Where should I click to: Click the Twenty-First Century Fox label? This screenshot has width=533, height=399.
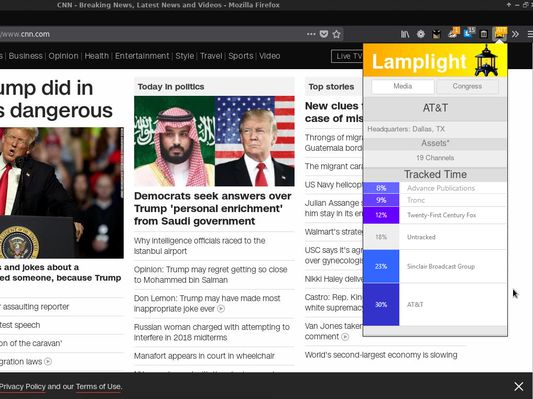pos(442,215)
